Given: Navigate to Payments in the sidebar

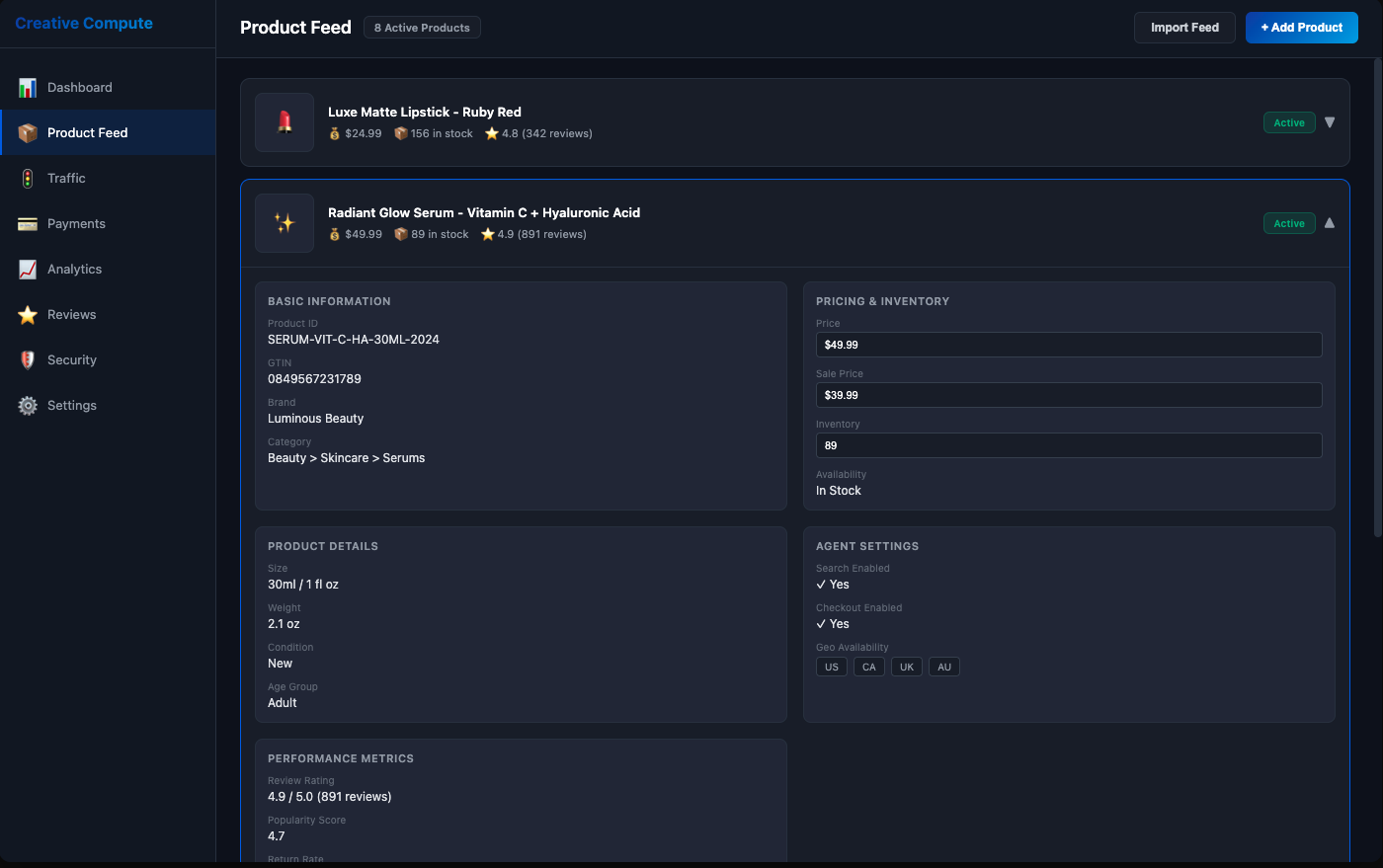Looking at the screenshot, I should 75,223.
